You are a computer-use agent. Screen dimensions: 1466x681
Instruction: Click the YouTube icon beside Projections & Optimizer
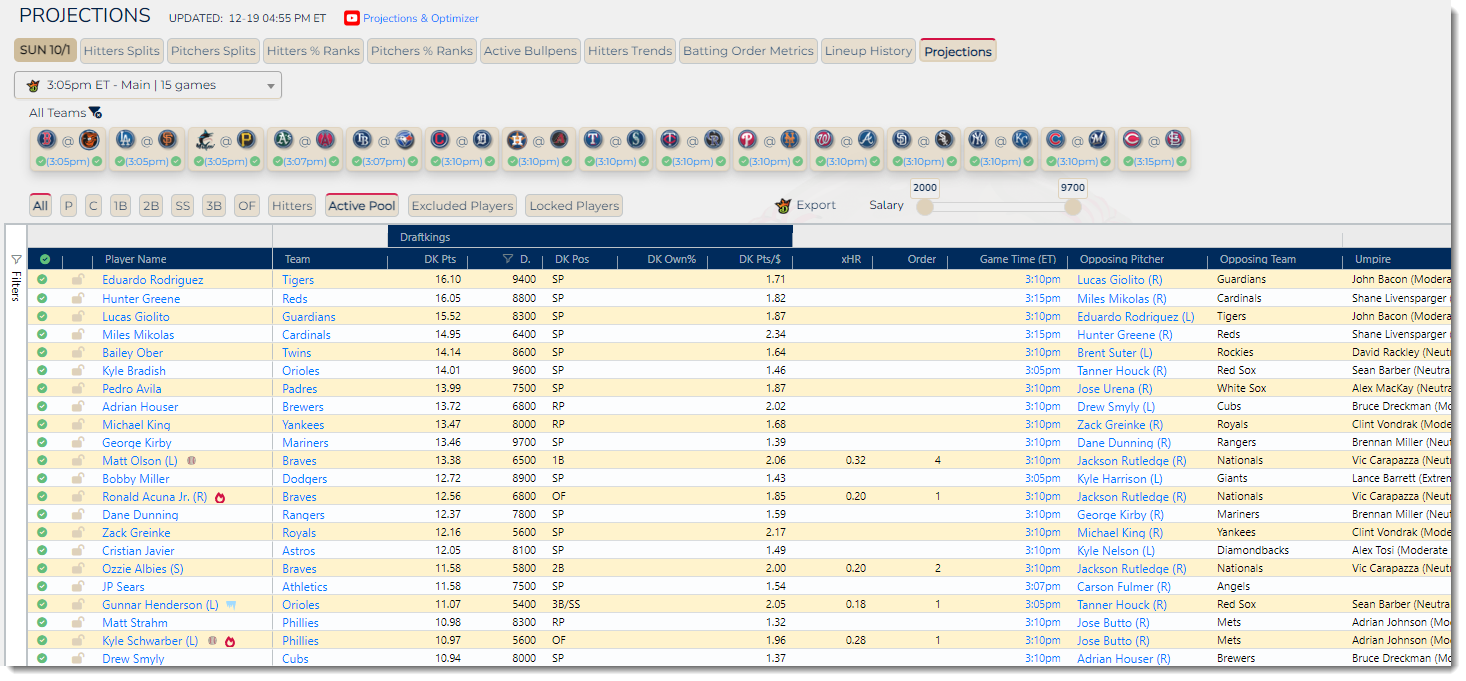click(x=351, y=18)
